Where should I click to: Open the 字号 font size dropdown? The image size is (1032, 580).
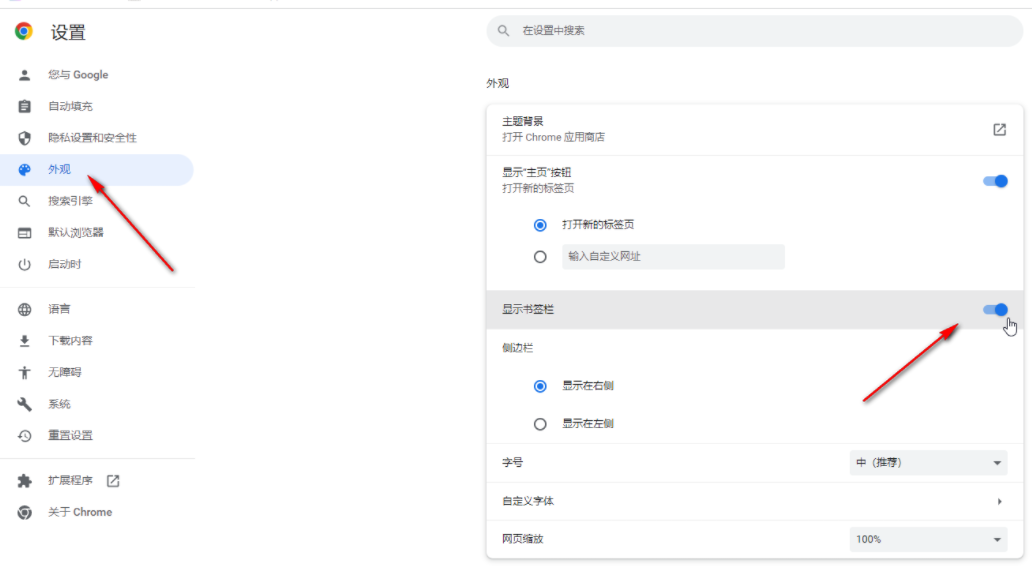click(928, 463)
